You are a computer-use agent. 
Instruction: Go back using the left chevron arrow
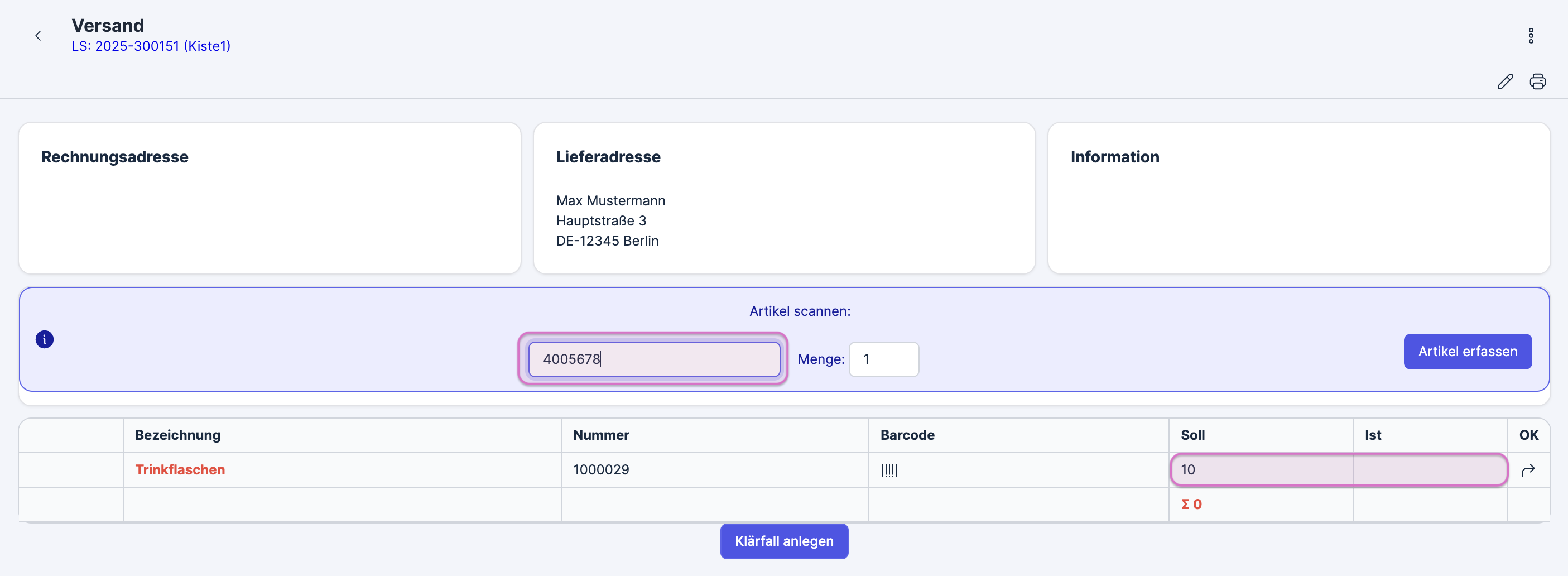[39, 36]
